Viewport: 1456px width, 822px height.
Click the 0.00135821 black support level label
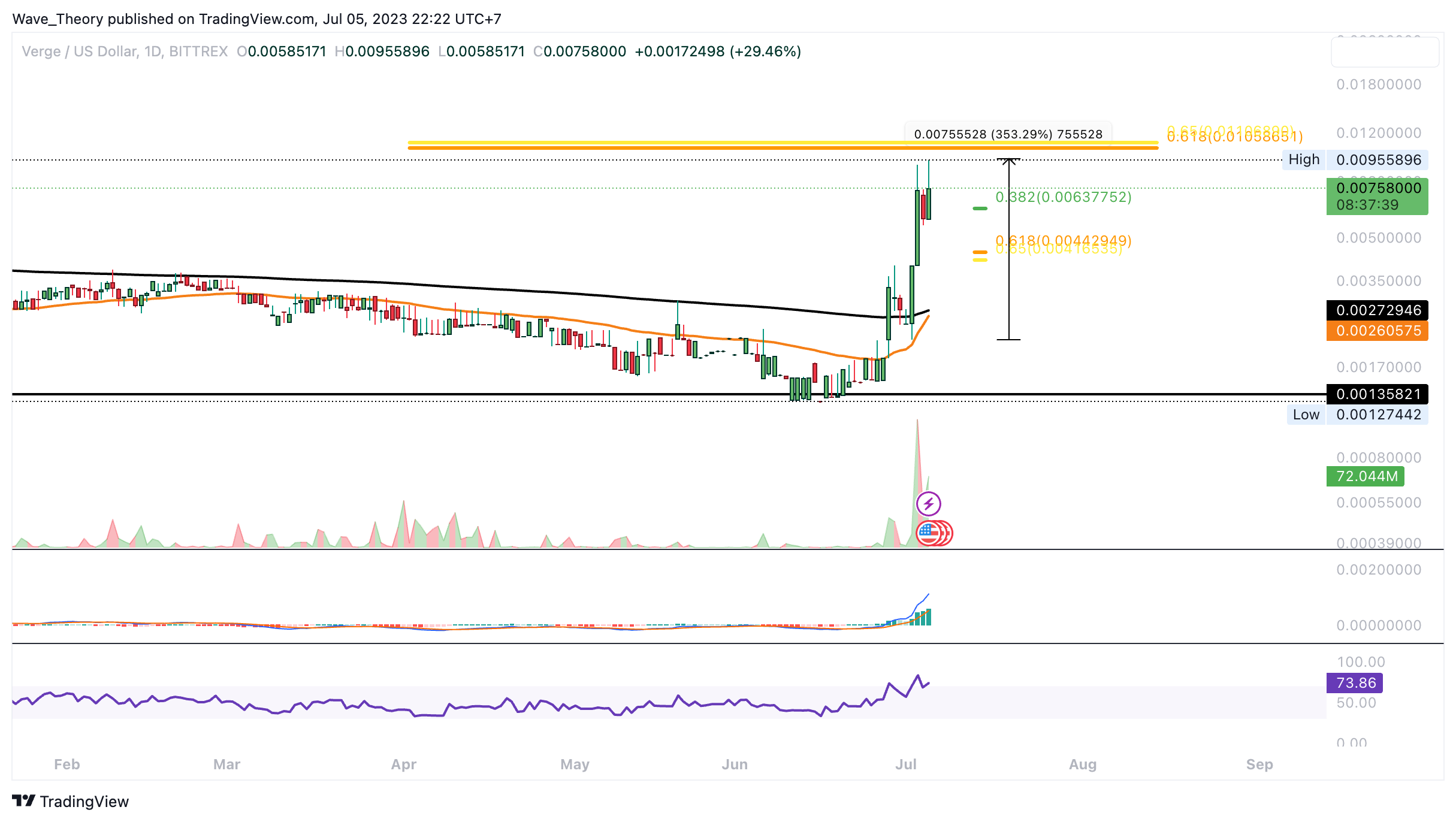1377,394
